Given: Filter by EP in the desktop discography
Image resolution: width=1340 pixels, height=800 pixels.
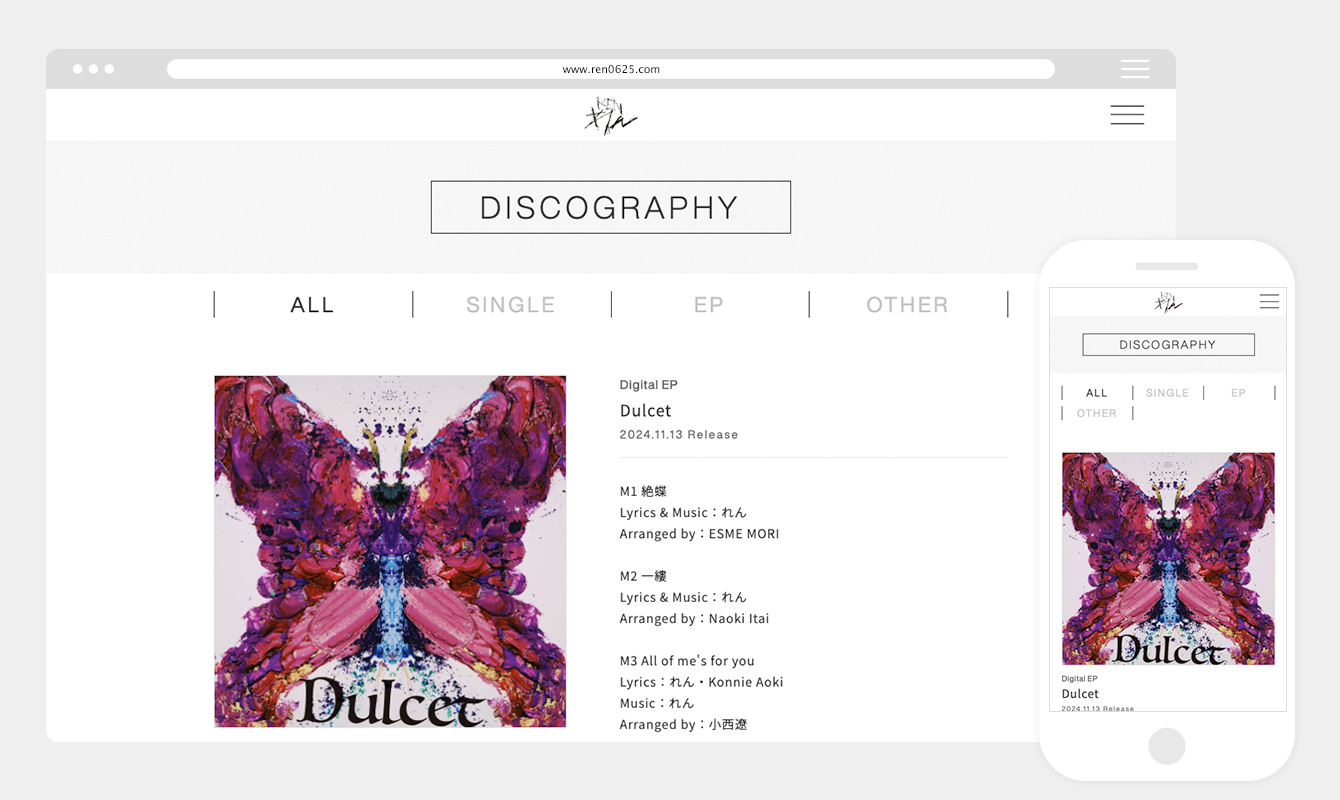Looking at the screenshot, I should point(709,305).
